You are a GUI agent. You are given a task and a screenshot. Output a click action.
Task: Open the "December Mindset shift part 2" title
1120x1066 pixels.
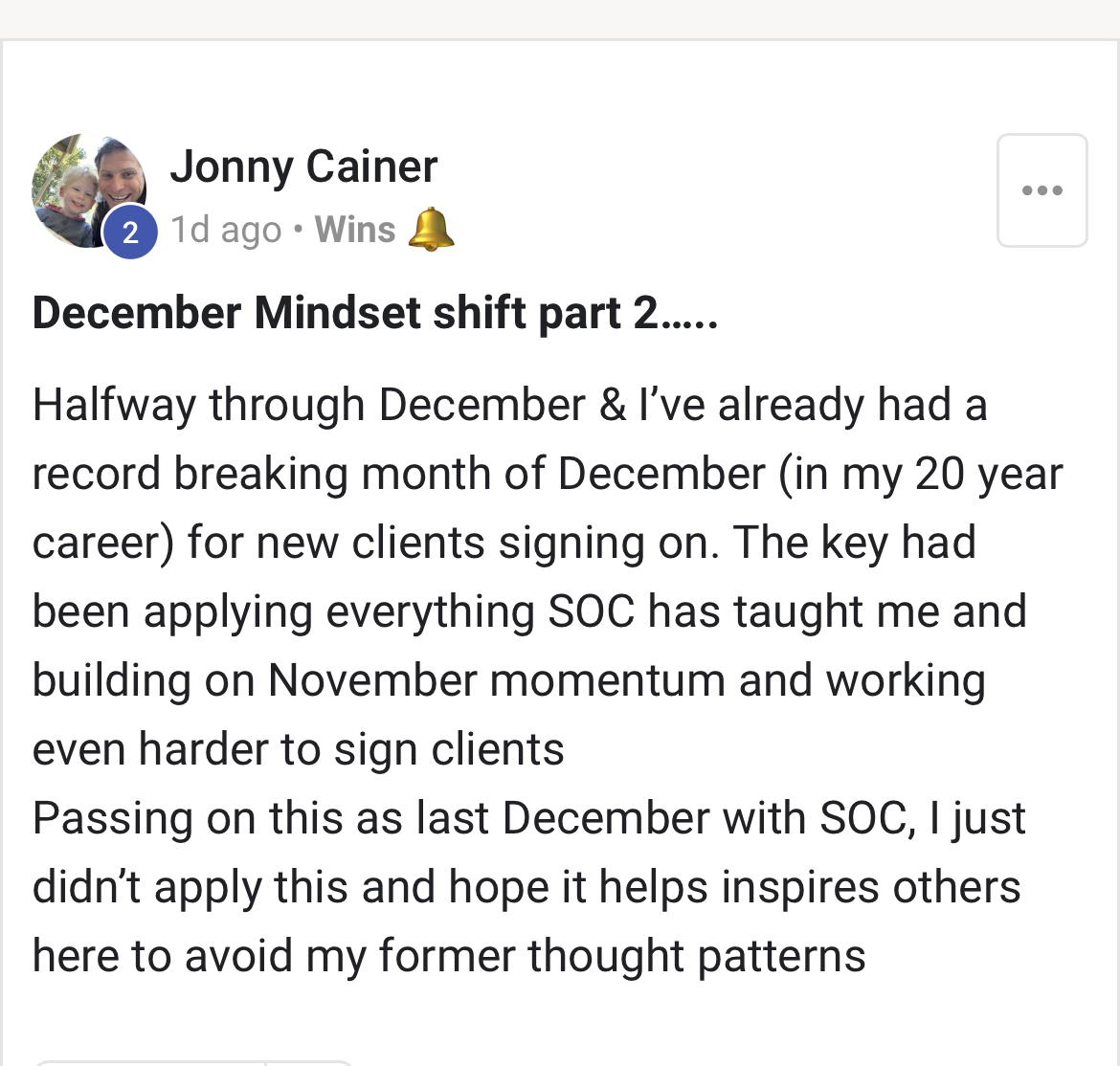point(375,313)
